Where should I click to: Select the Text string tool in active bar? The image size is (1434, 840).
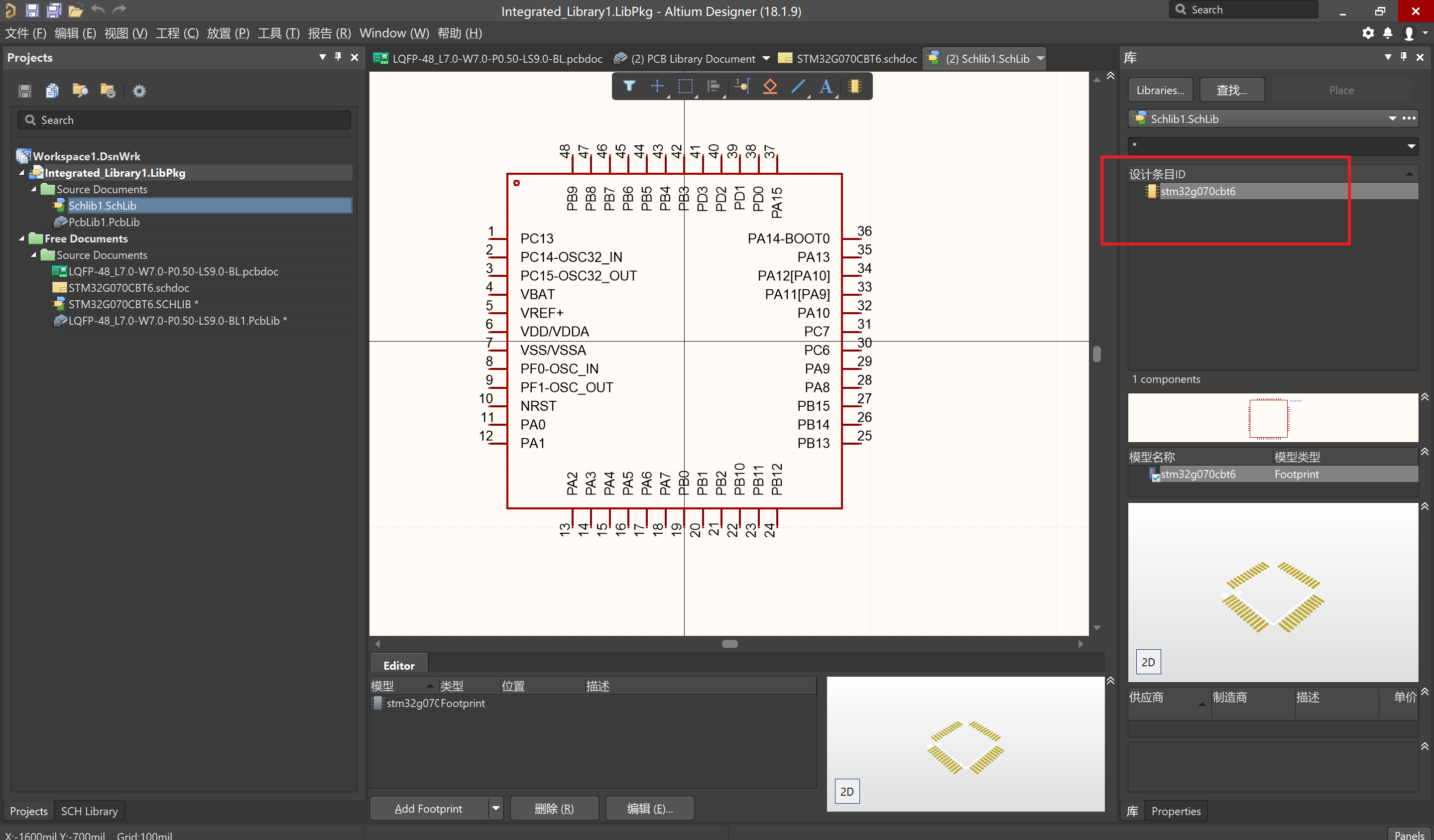826,87
